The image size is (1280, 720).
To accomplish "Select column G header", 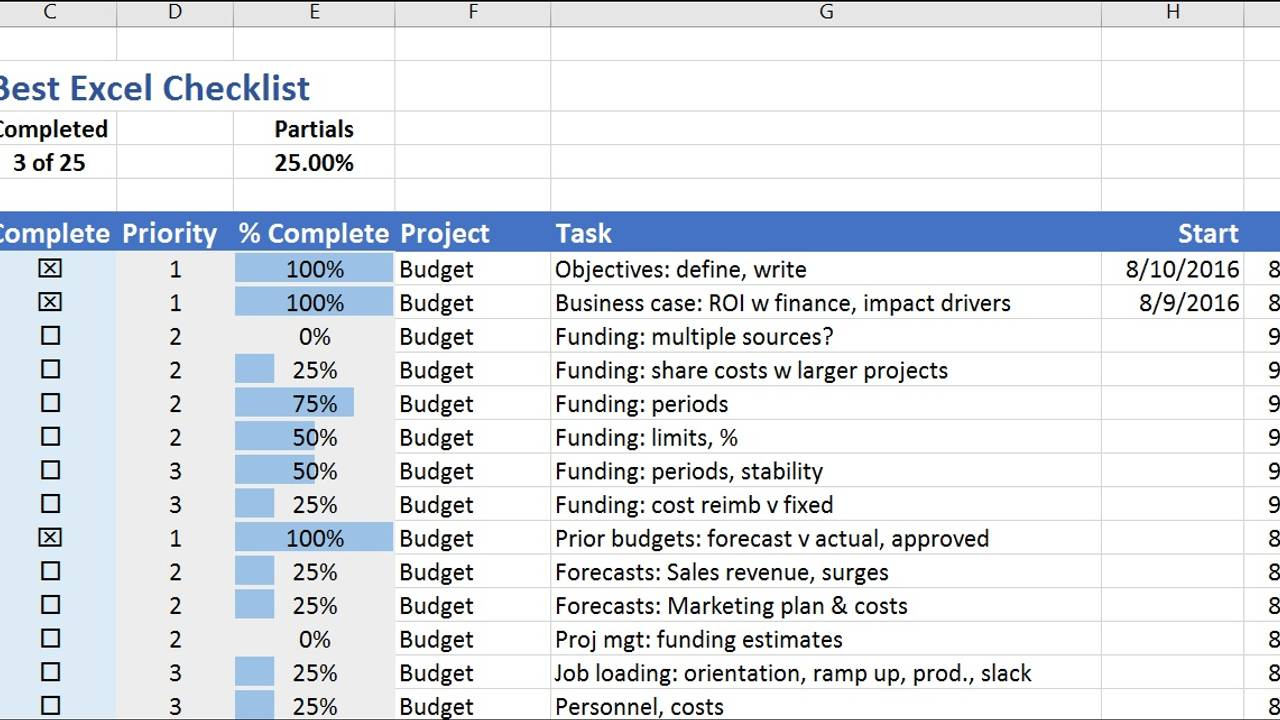I will 826,12.
